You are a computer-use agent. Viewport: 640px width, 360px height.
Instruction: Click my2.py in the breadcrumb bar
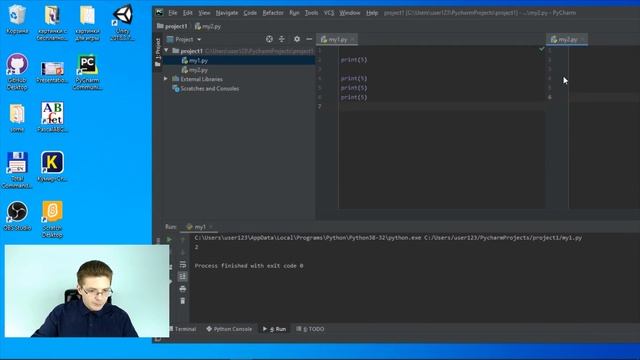tap(208, 26)
